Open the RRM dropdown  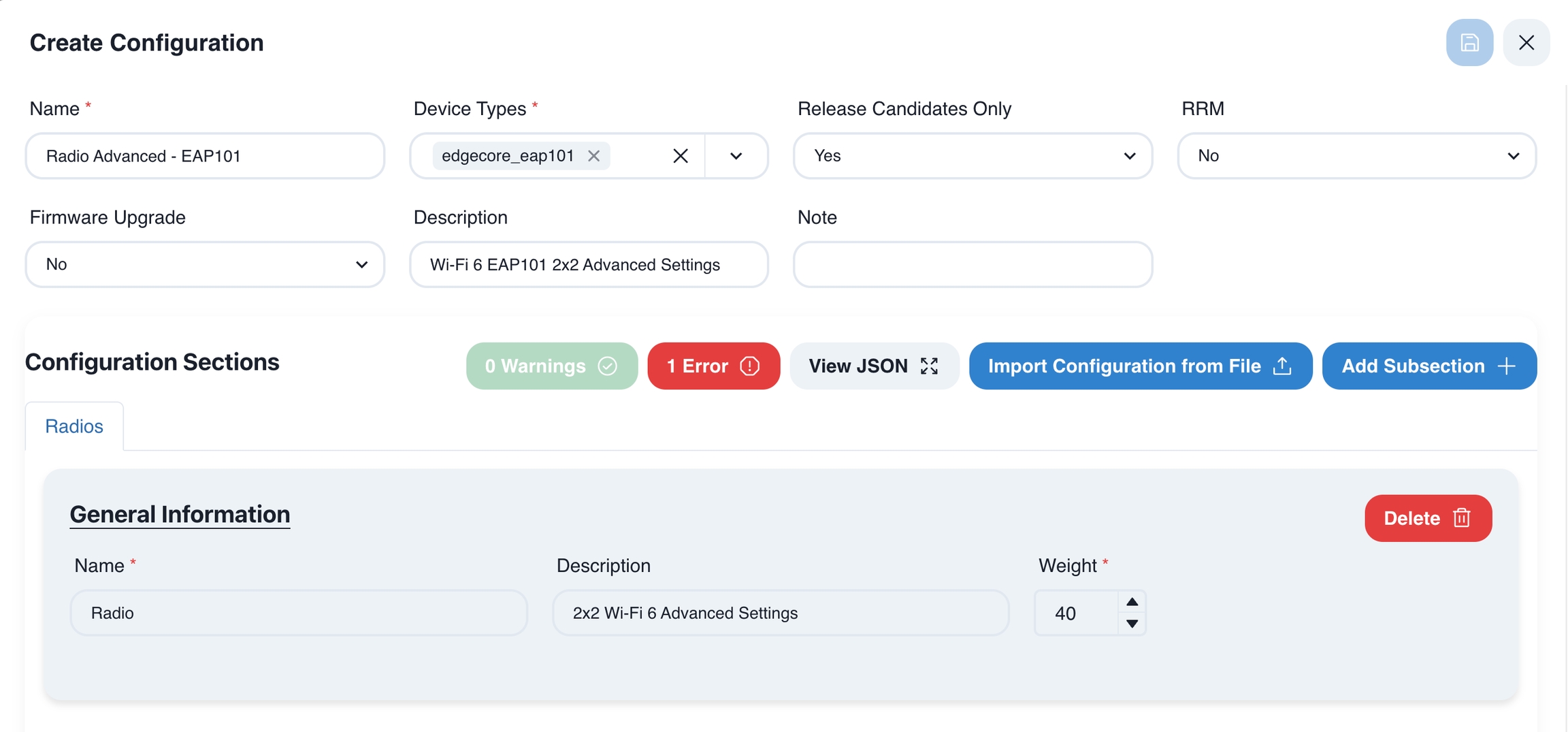pos(1356,156)
